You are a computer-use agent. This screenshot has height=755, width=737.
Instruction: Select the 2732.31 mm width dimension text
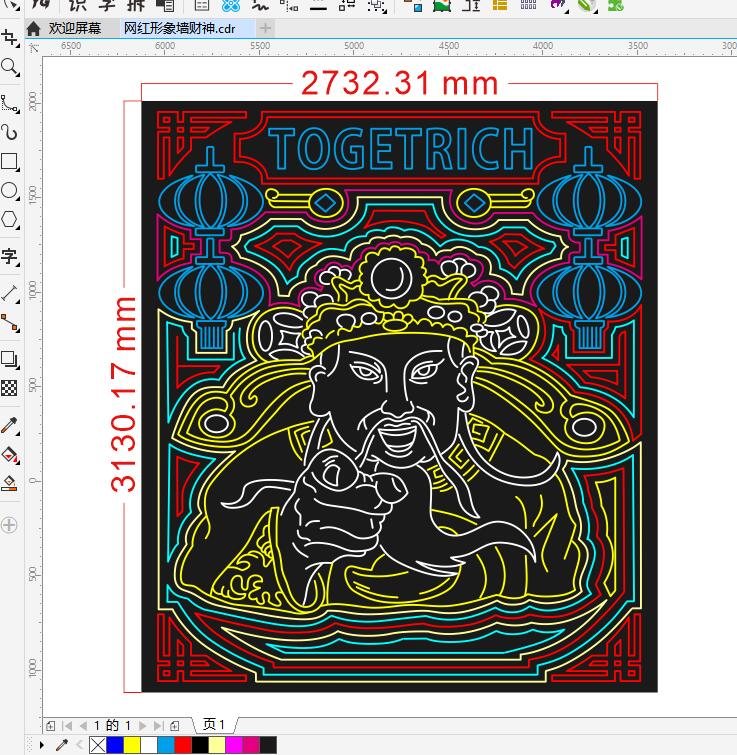click(400, 83)
